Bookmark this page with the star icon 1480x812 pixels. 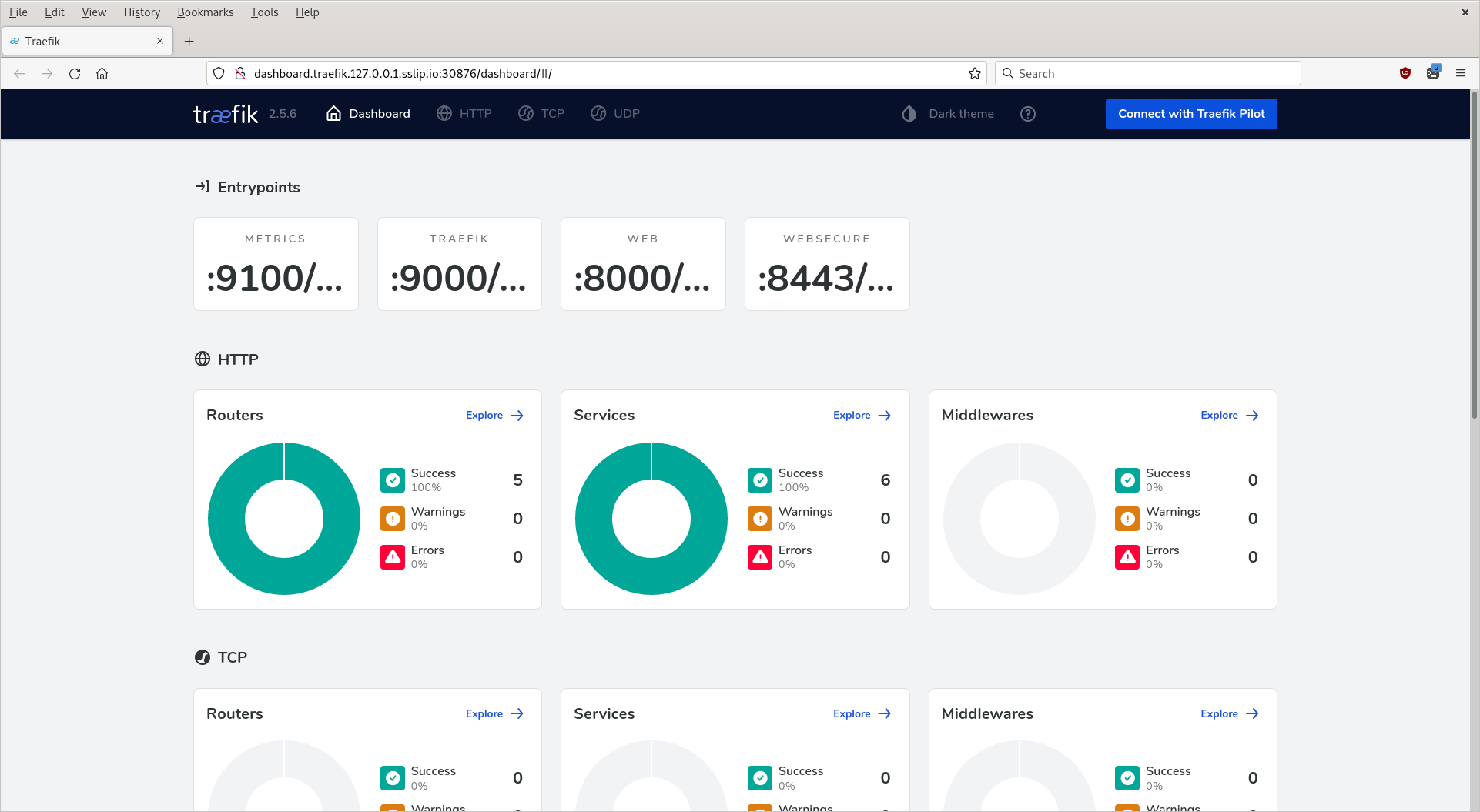pyautogui.click(x=975, y=74)
